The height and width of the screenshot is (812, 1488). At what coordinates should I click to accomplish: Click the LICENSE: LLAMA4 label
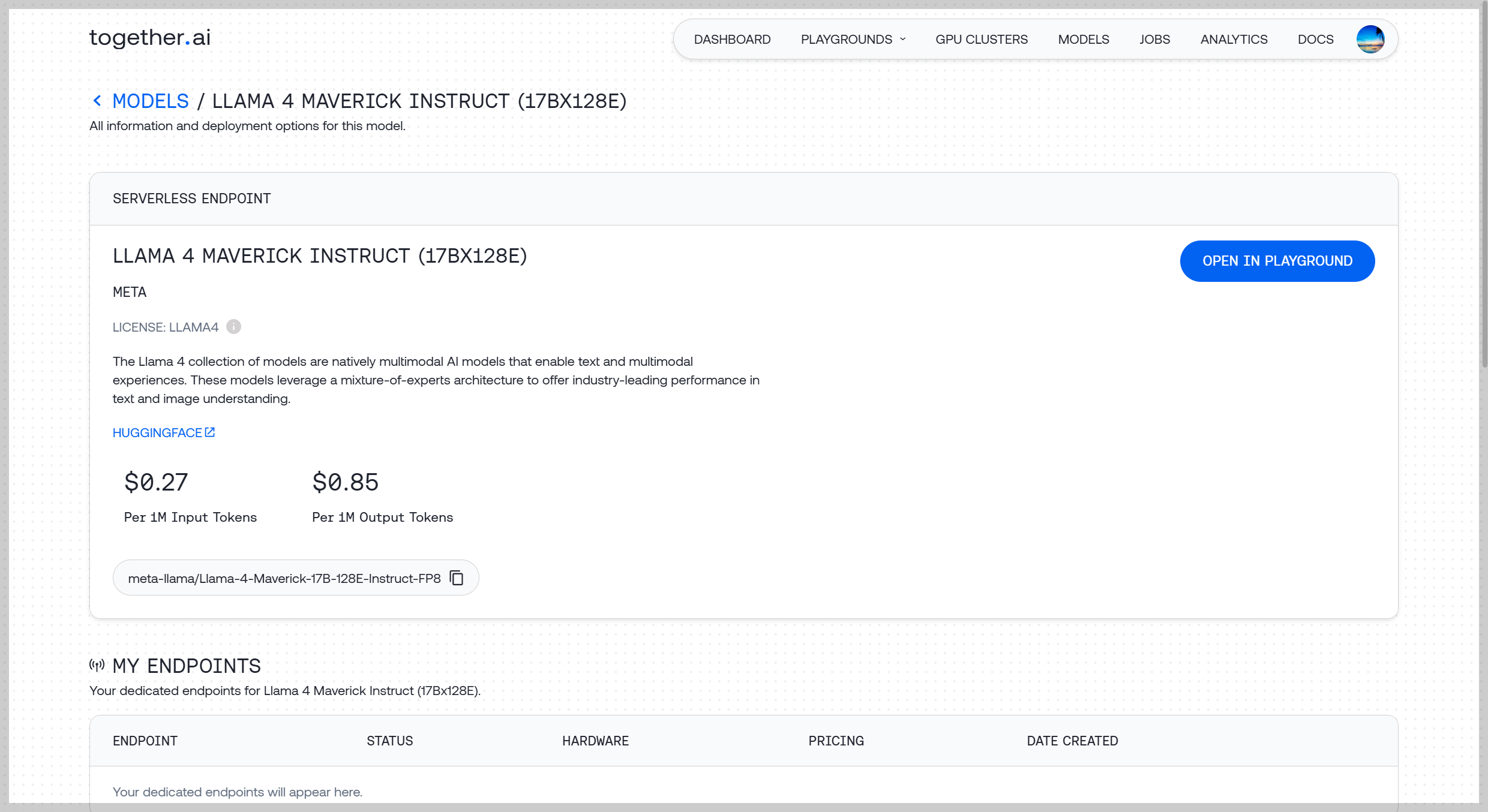pyautogui.click(x=166, y=327)
